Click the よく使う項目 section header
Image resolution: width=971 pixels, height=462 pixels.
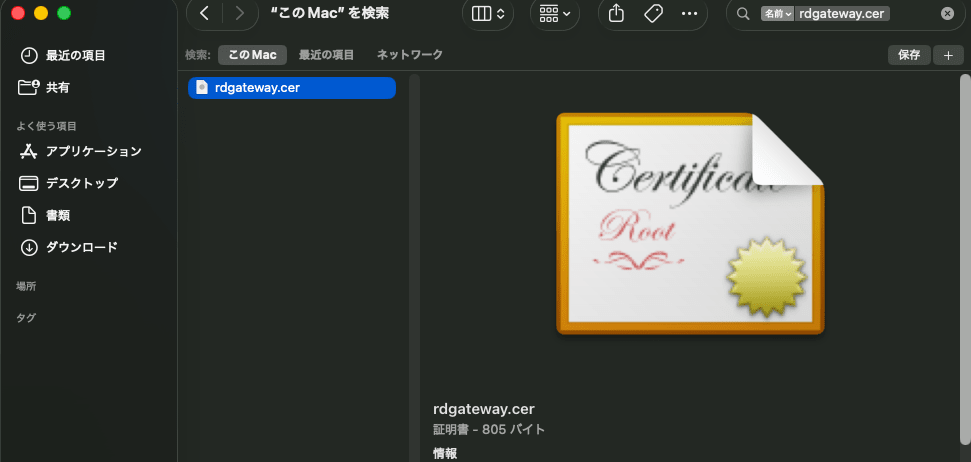pos(46,126)
